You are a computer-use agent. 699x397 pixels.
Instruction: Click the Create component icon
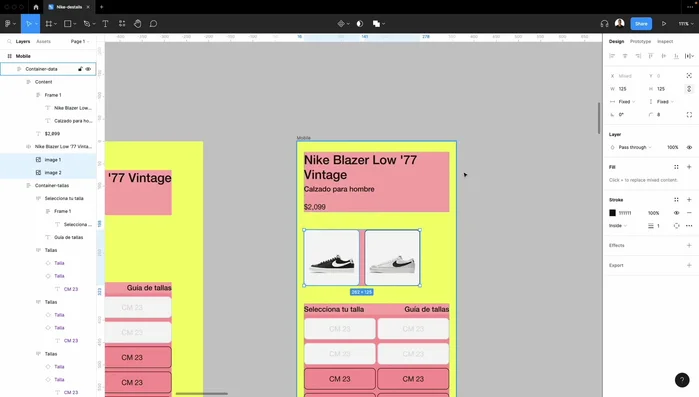point(341,24)
